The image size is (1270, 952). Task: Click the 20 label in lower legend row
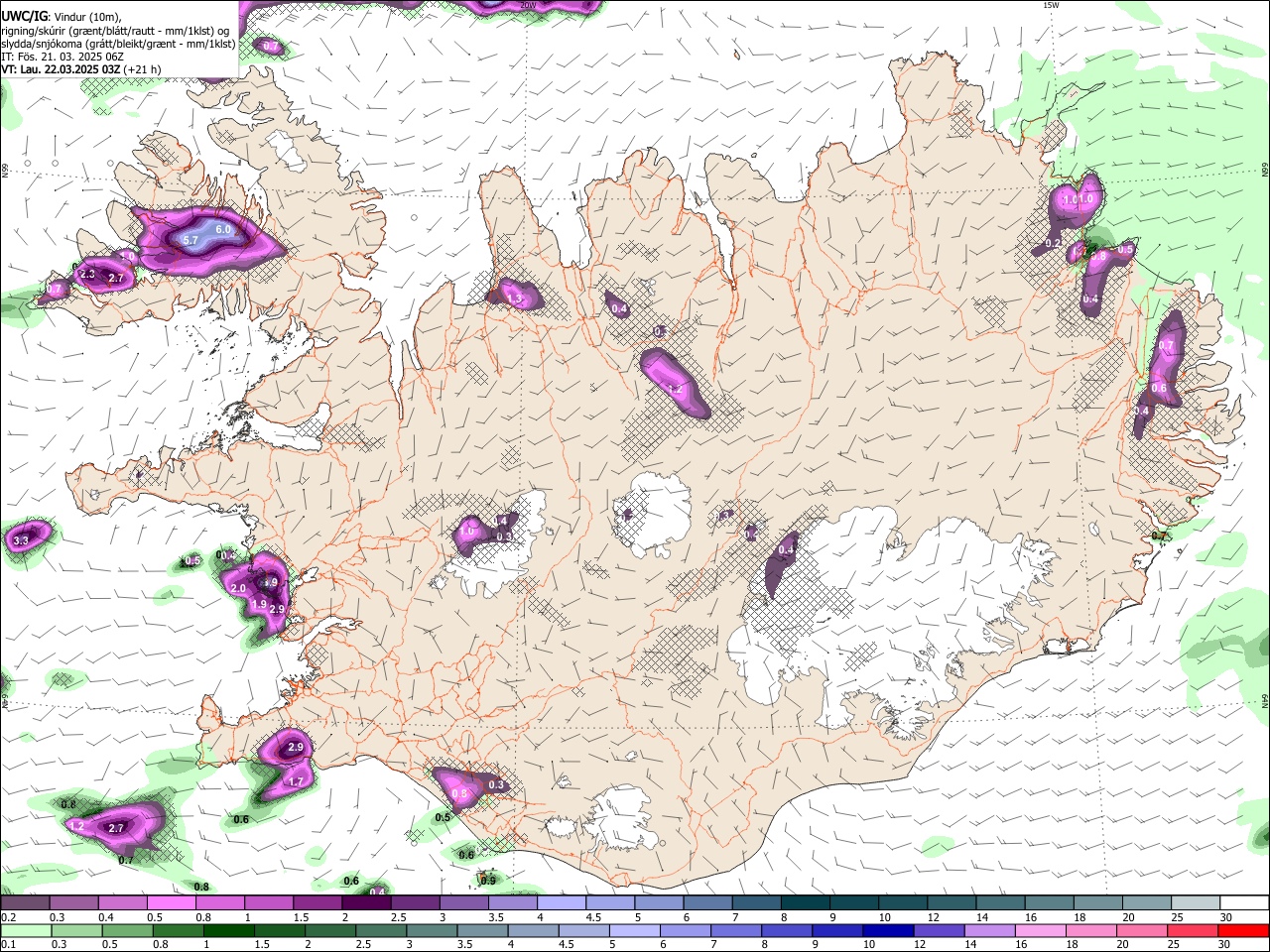pyautogui.click(x=1122, y=944)
